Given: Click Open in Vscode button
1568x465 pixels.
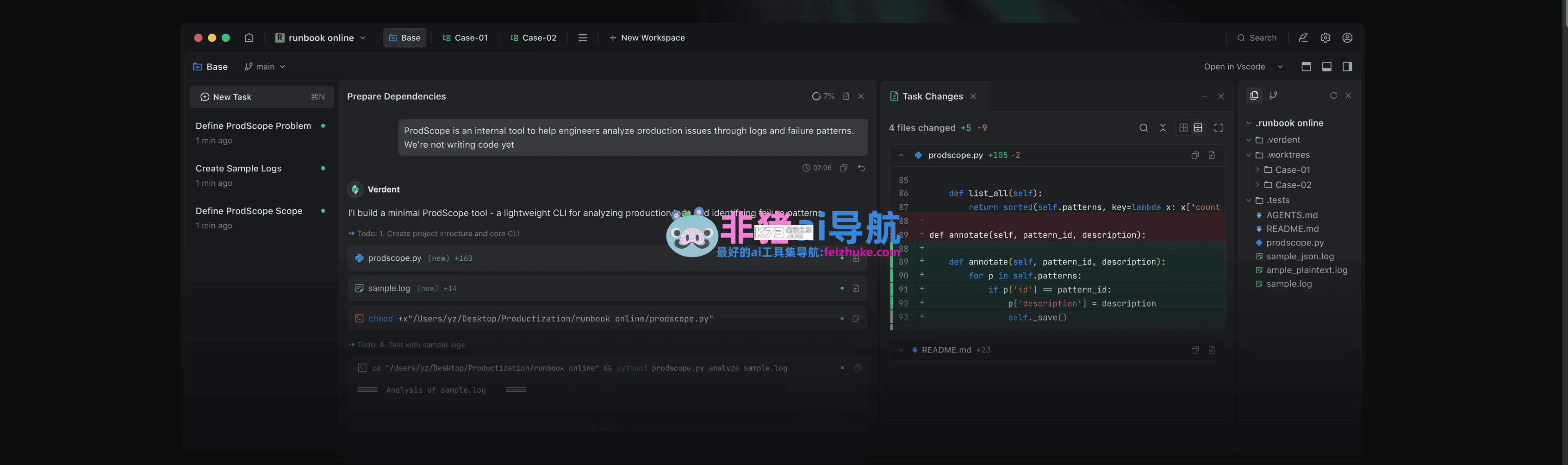Looking at the screenshot, I should coord(1234,66).
